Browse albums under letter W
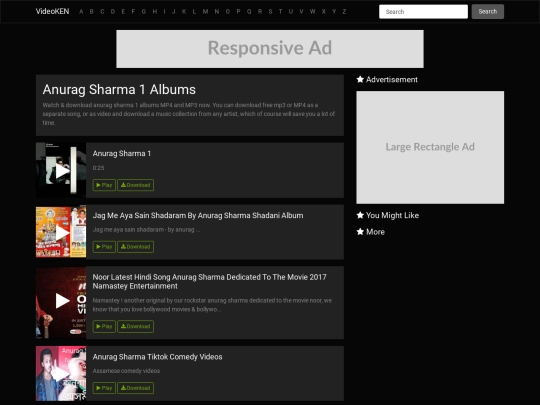540x405 pixels. coord(312,11)
